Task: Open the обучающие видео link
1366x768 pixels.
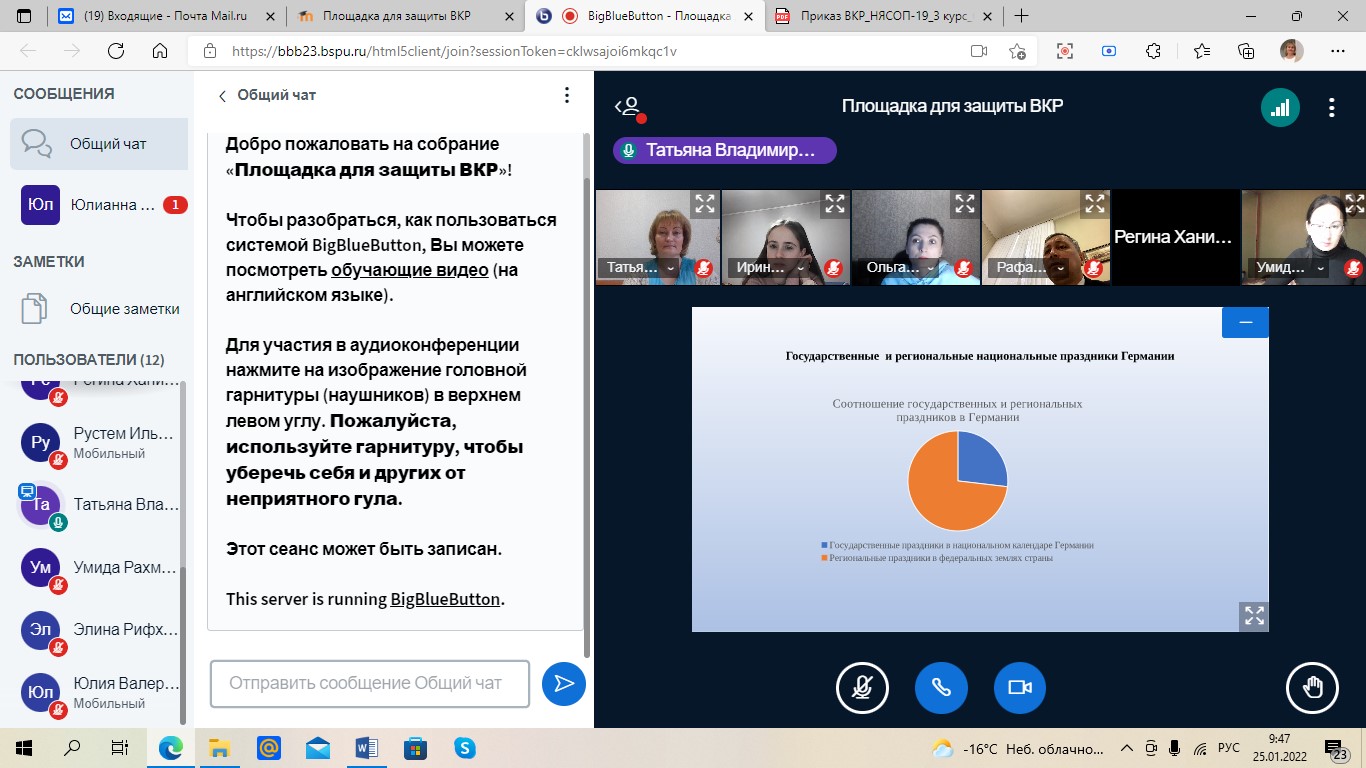Action: (x=410, y=270)
